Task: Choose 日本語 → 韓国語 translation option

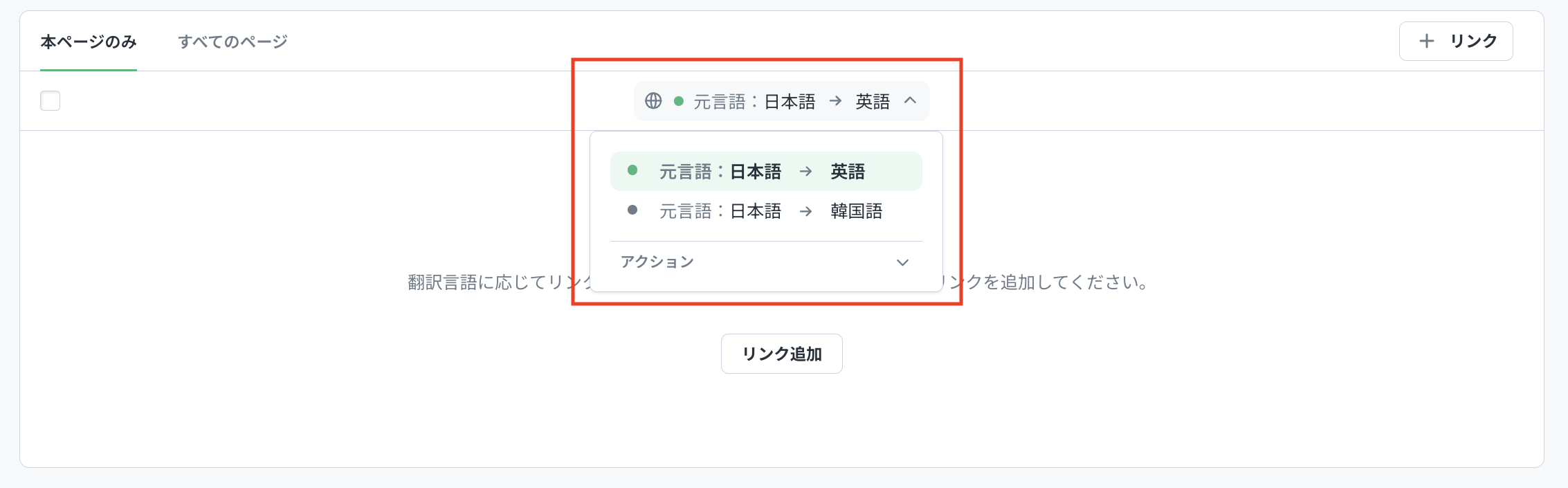Action: click(765, 211)
